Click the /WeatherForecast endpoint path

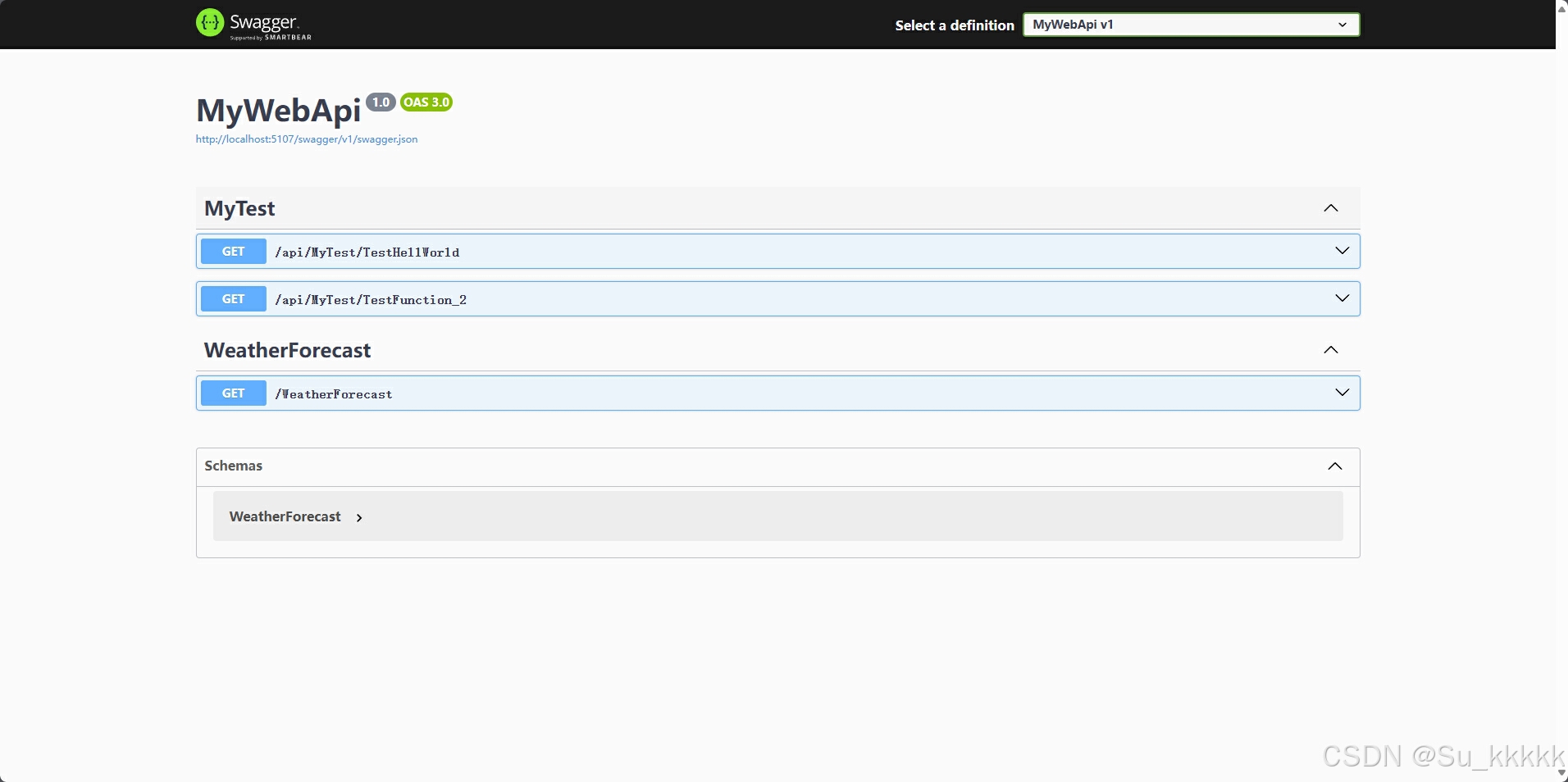click(x=334, y=394)
